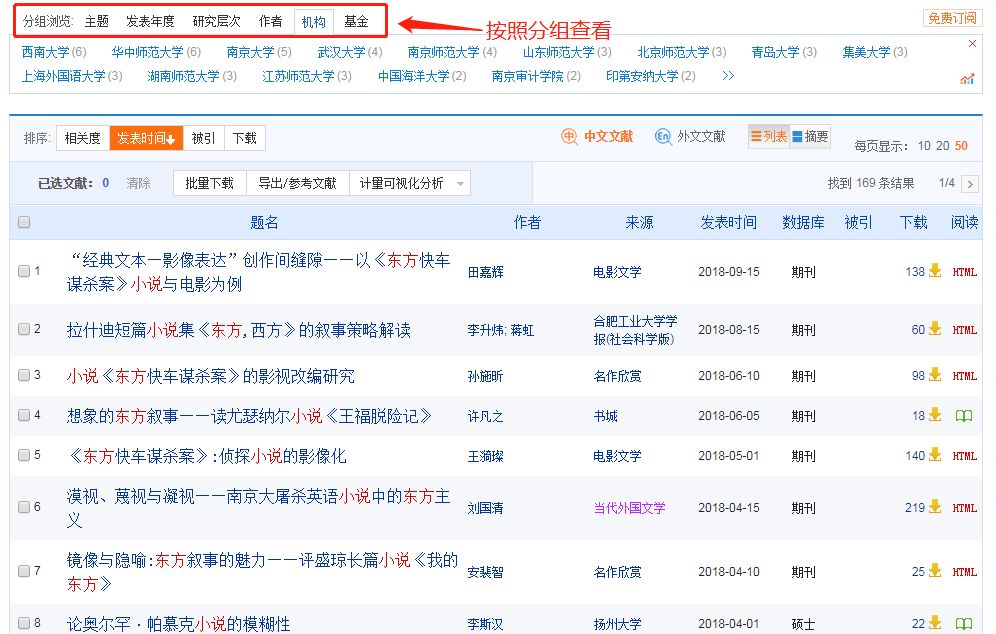Open the chart visualization icon in the group panel
Image resolution: width=996 pixels, height=634 pixels.
pyautogui.click(x=967, y=79)
